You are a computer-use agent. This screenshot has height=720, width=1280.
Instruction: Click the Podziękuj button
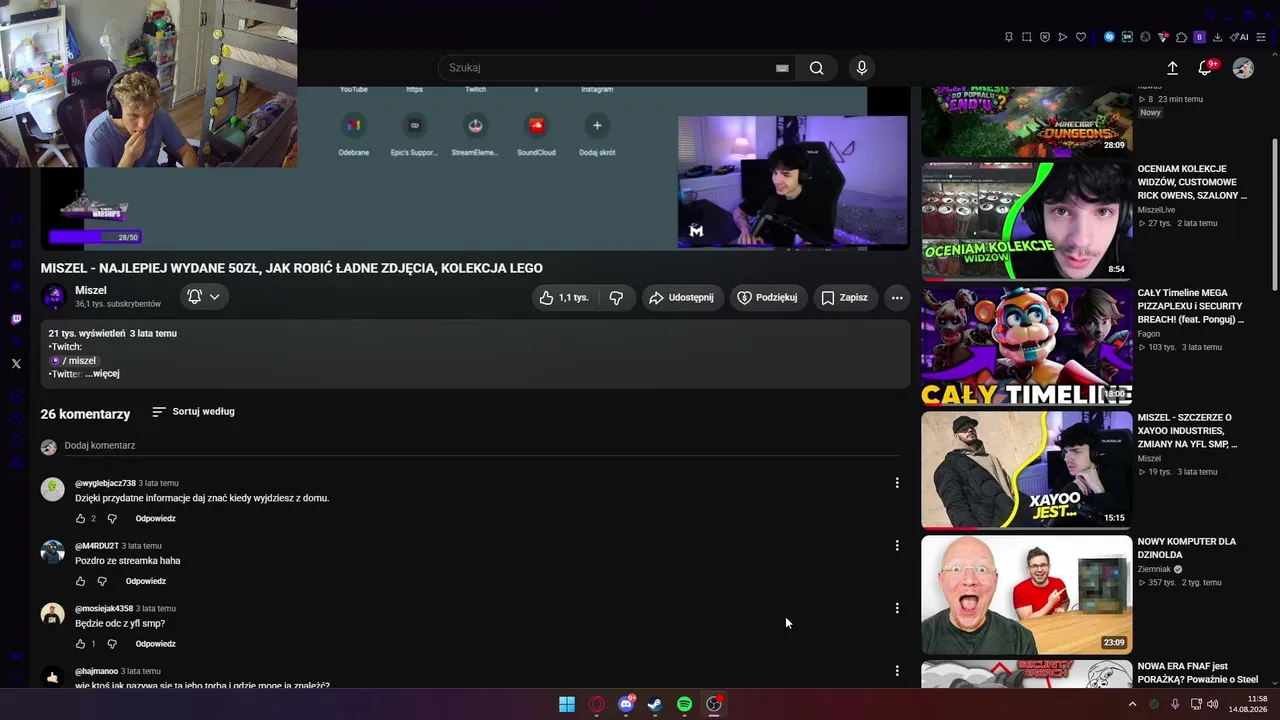coord(768,298)
